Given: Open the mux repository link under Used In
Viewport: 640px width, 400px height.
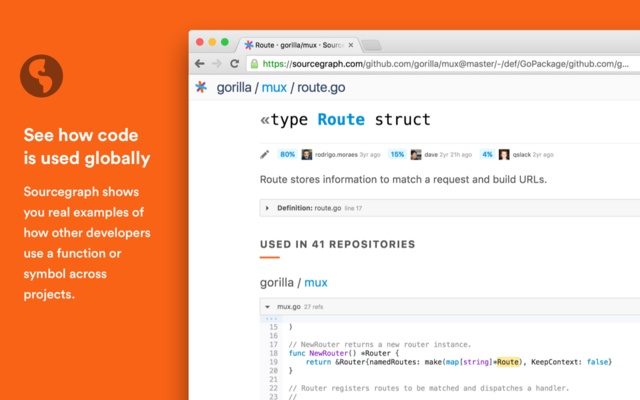Looking at the screenshot, I should click(x=316, y=282).
